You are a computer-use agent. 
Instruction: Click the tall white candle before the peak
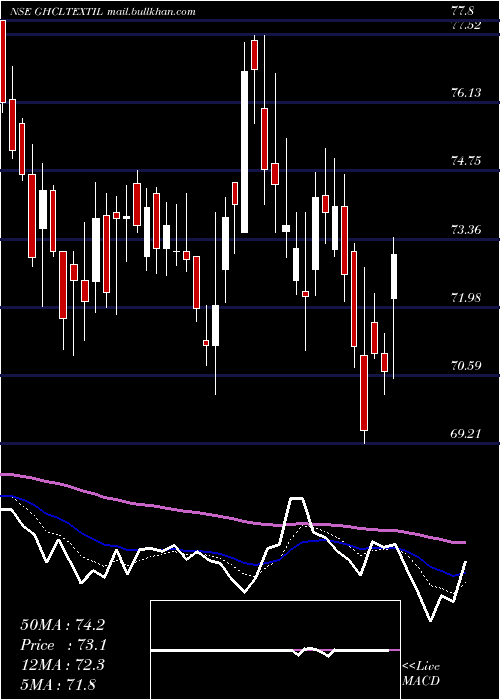tap(244, 152)
